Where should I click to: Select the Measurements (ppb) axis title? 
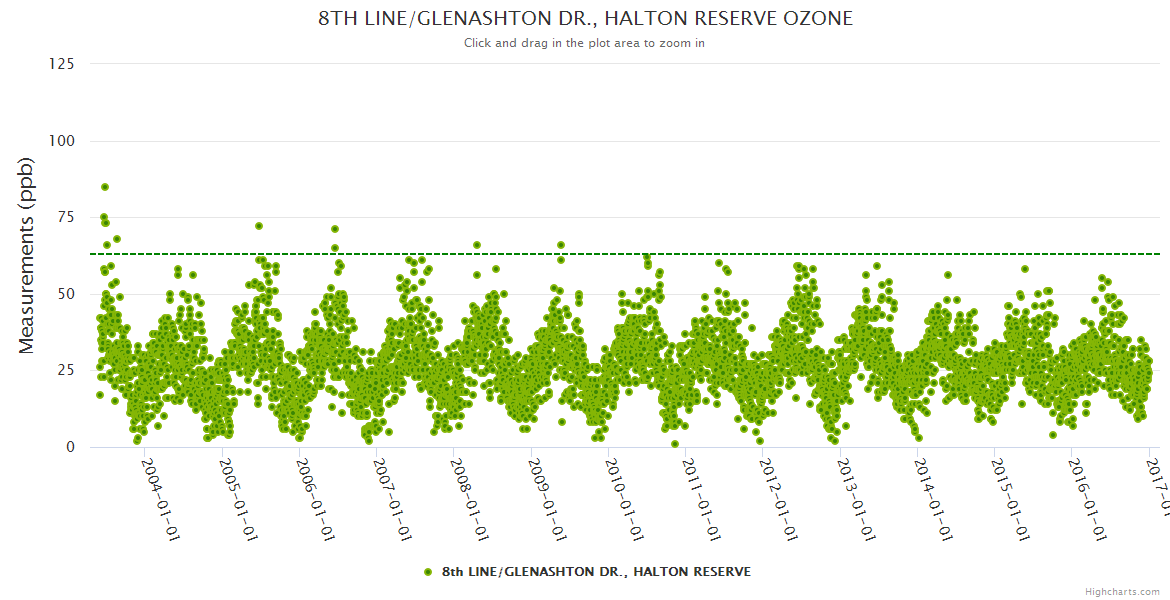tap(27, 256)
